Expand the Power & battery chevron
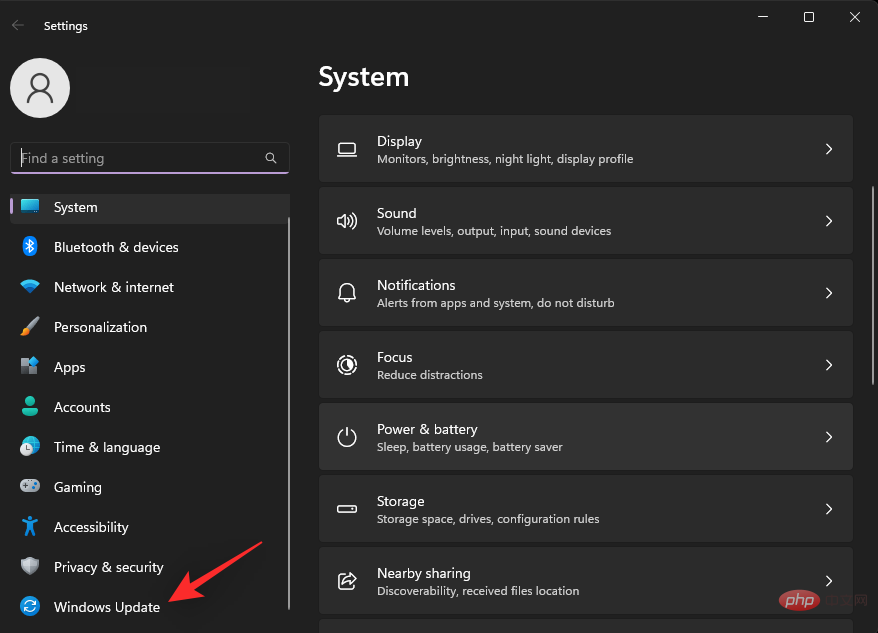 (829, 437)
